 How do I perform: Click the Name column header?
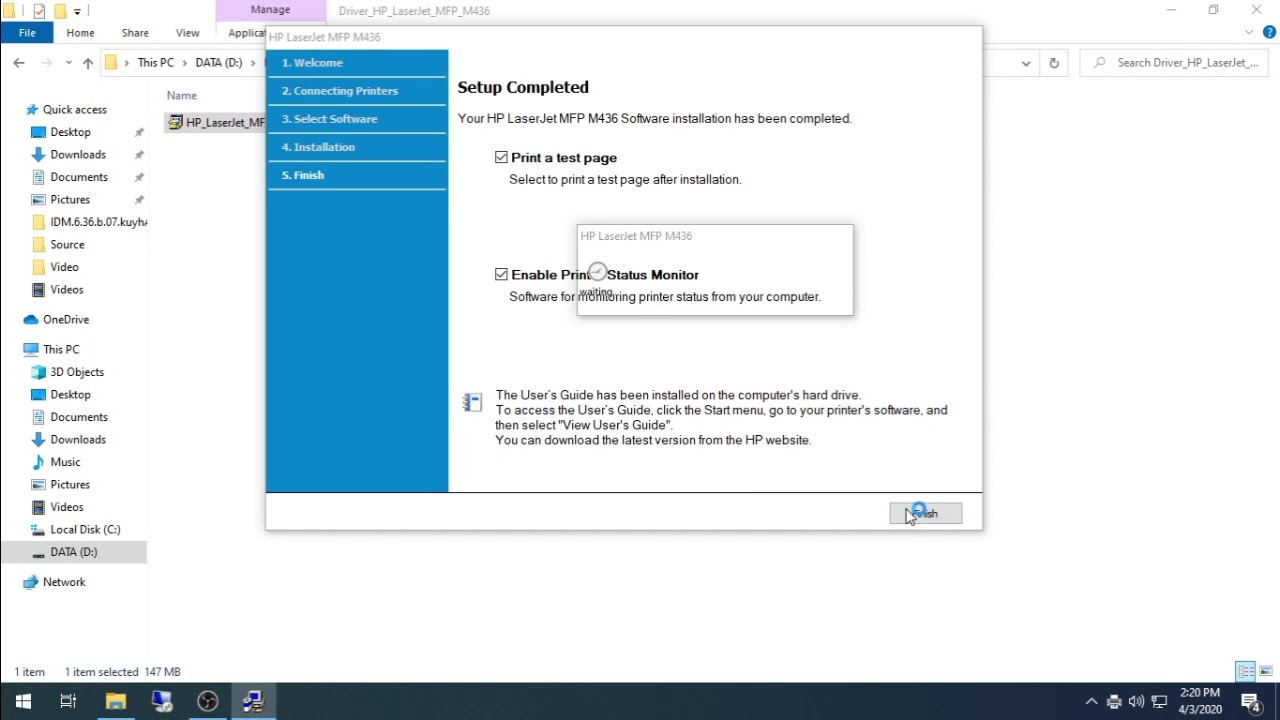[182, 96]
